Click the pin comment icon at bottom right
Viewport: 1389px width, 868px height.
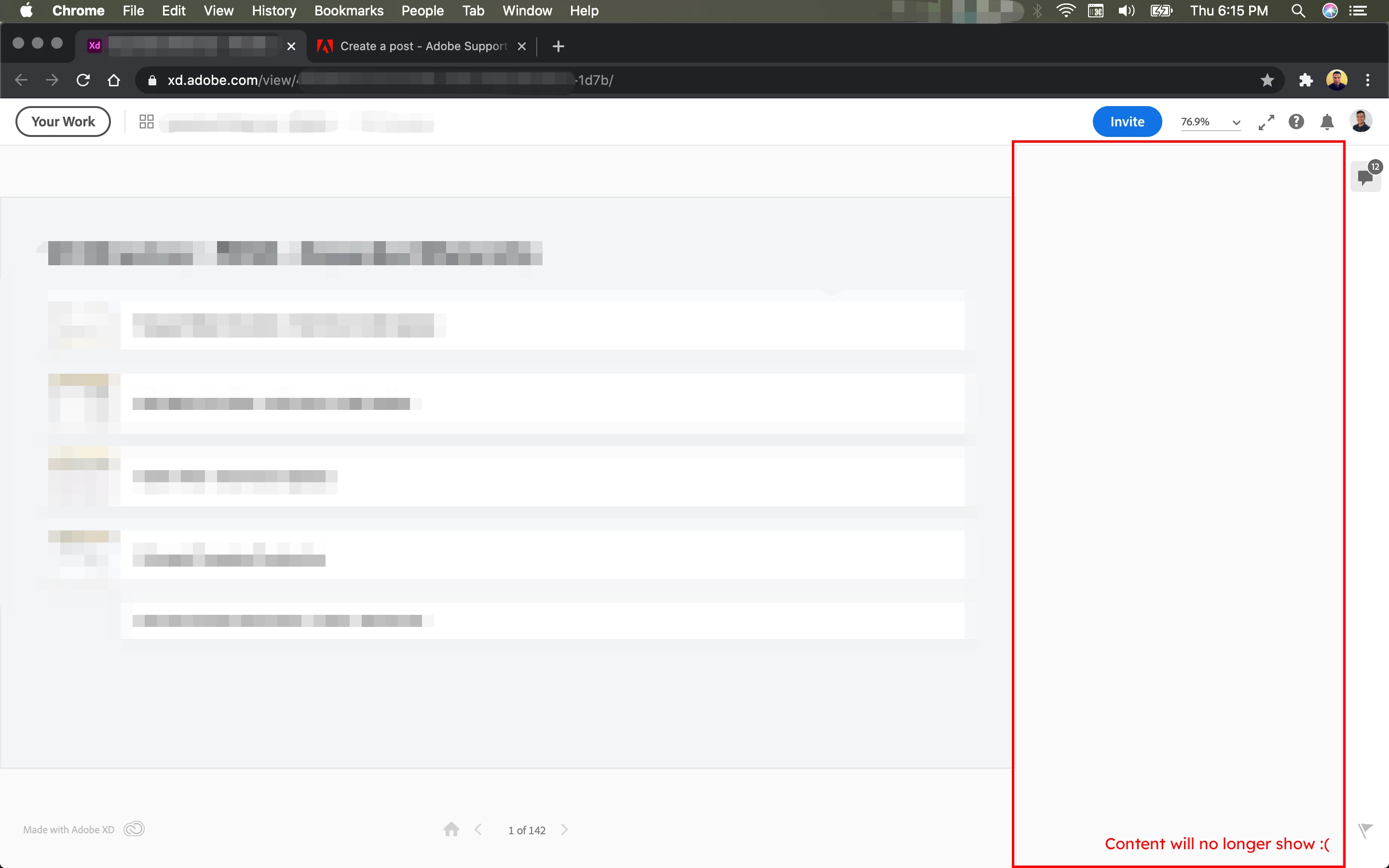tap(1365, 830)
